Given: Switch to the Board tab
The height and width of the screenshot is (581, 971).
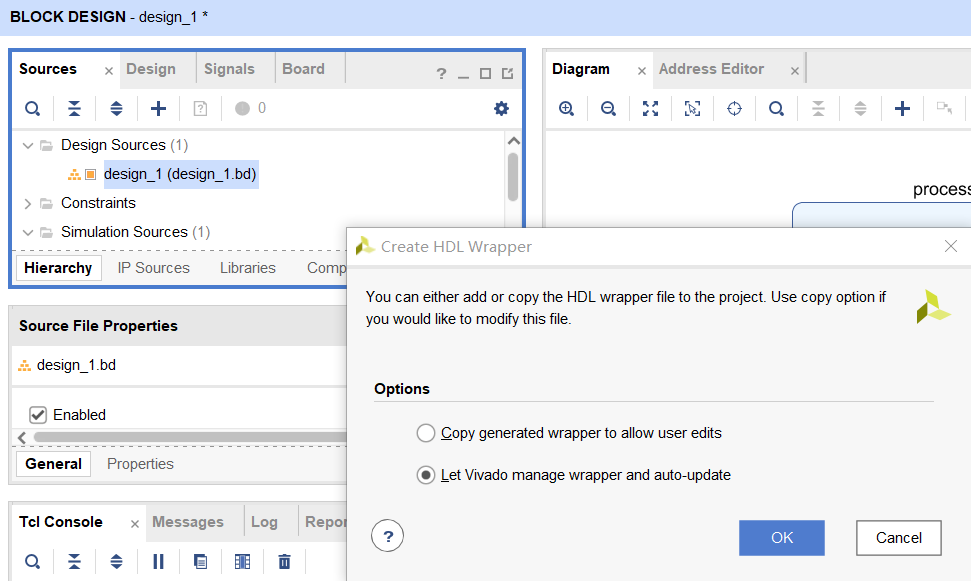Looking at the screenshot, I should click(303, 69).
